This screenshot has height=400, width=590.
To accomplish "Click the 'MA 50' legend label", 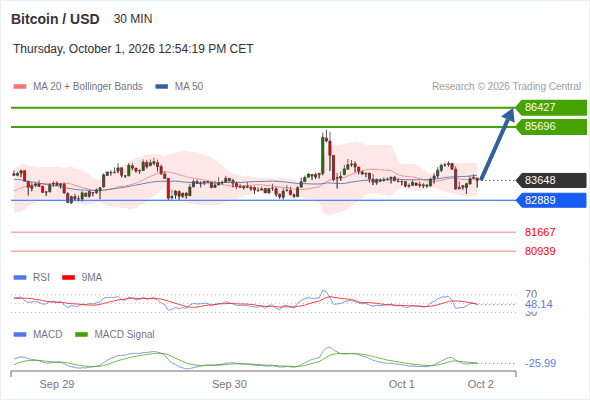I will pyautogui.click(x=189, y=87).
